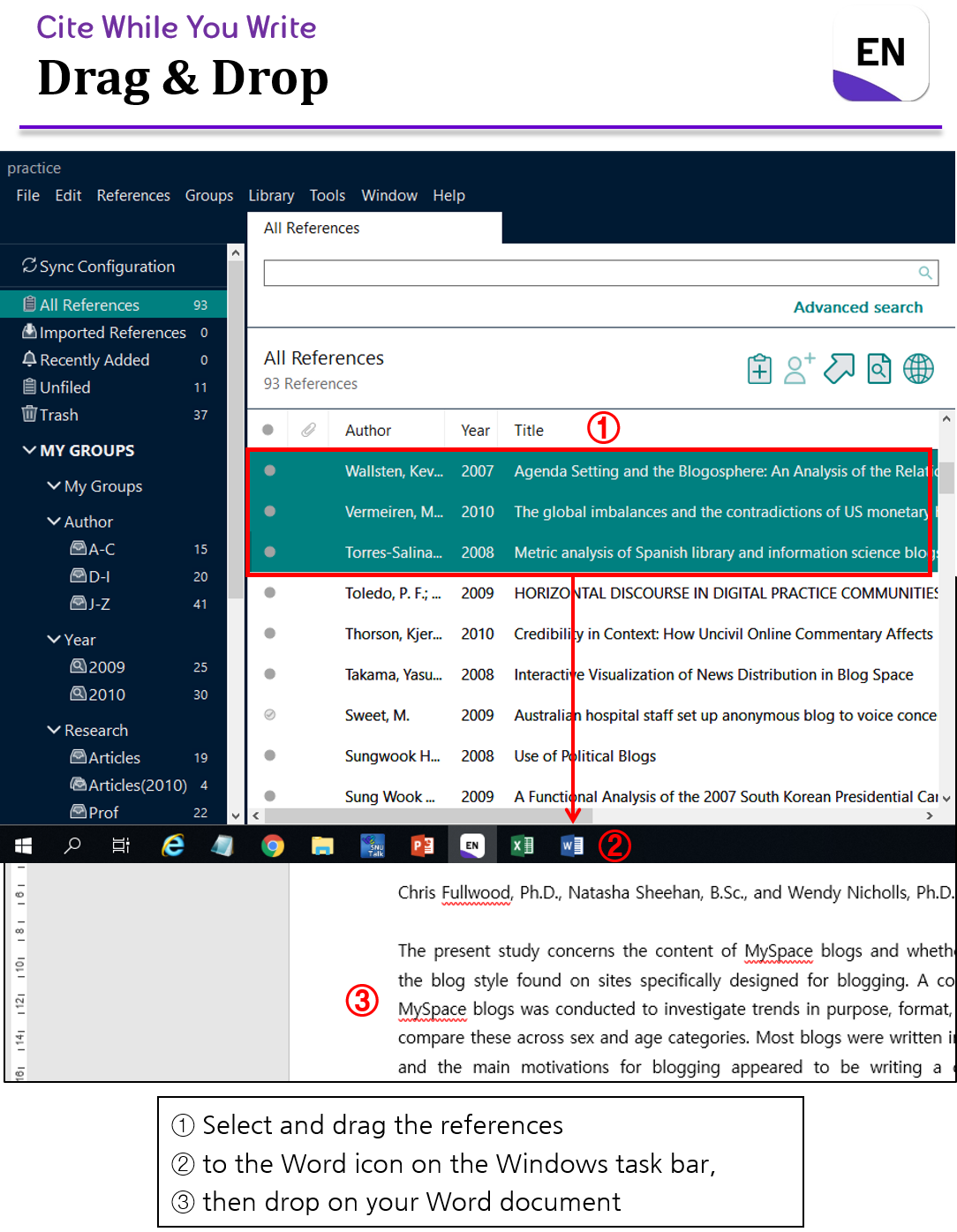Open Advanced search

click(x=857, y=307)
